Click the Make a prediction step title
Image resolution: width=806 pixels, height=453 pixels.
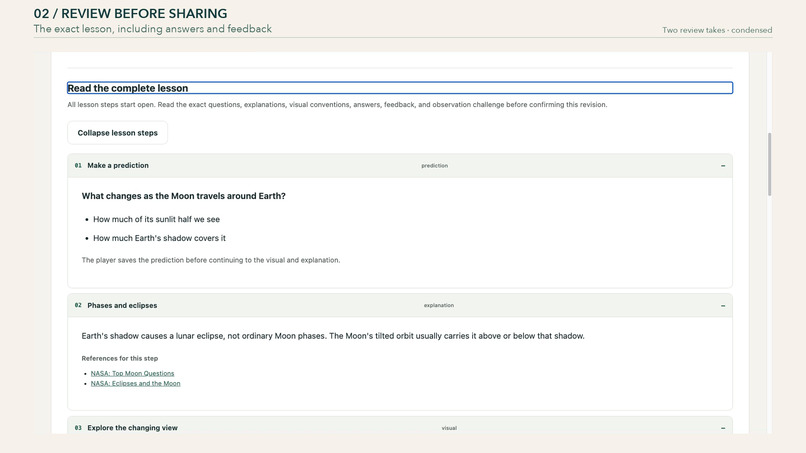tap(118, 166)
